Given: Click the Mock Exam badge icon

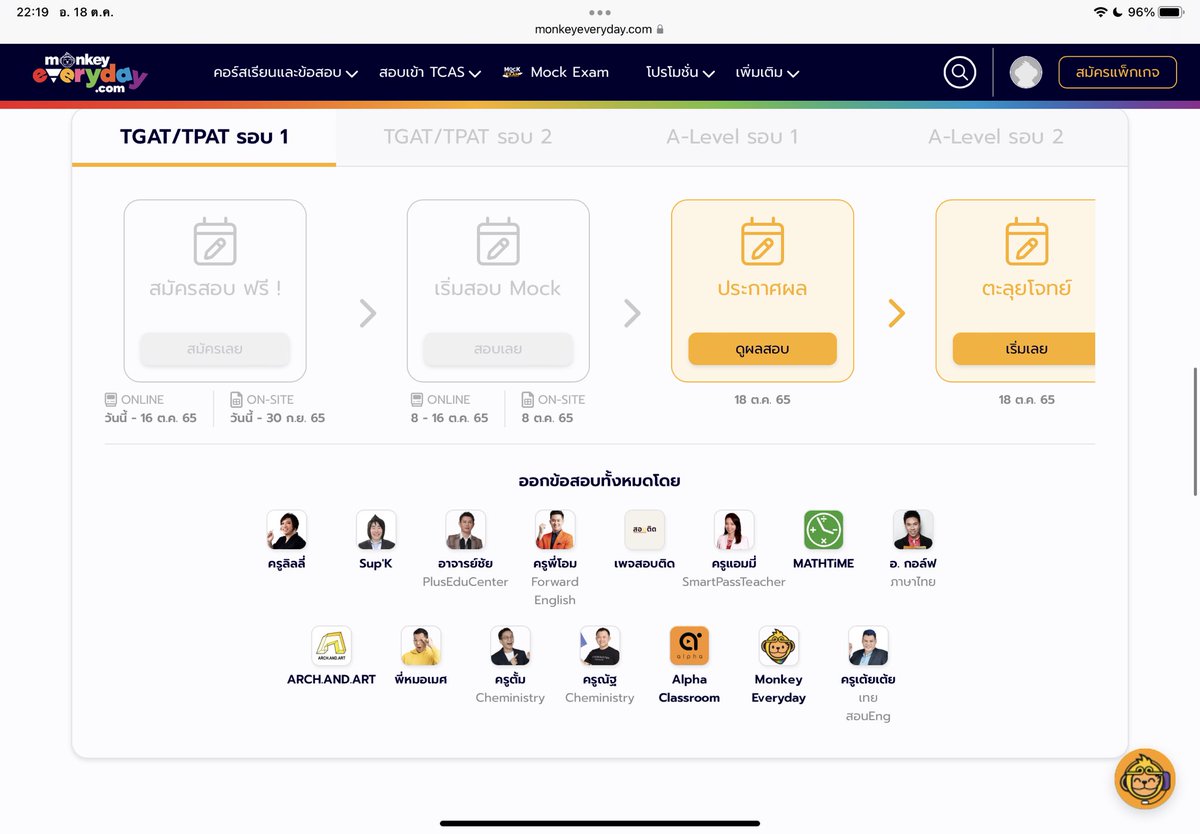Looking at the screenshot, I should tap(513, 72).
